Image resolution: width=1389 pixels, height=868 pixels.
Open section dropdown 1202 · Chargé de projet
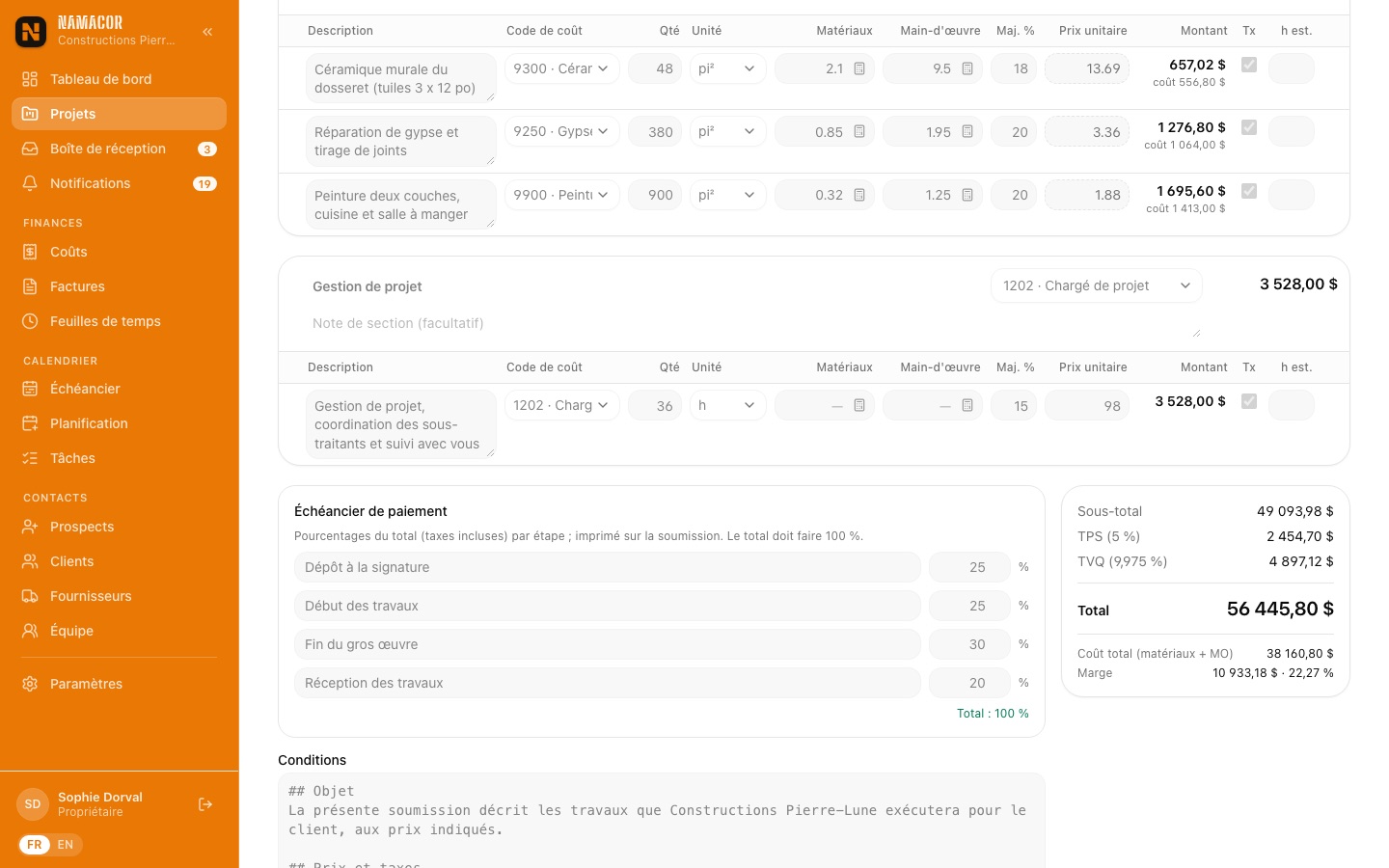(1097, 285)
